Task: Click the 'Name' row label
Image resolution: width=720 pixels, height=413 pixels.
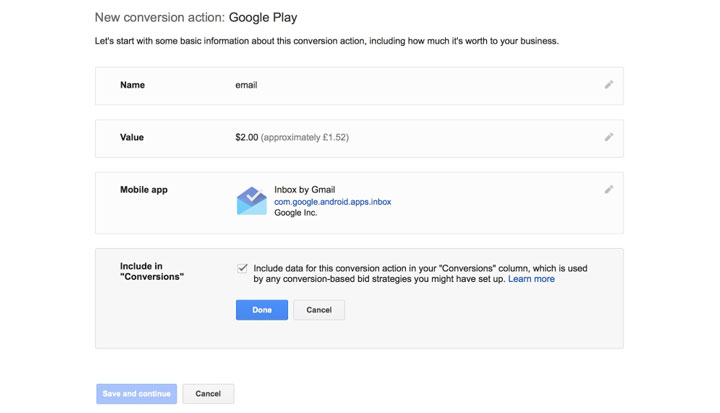Action: pos(132,85)
